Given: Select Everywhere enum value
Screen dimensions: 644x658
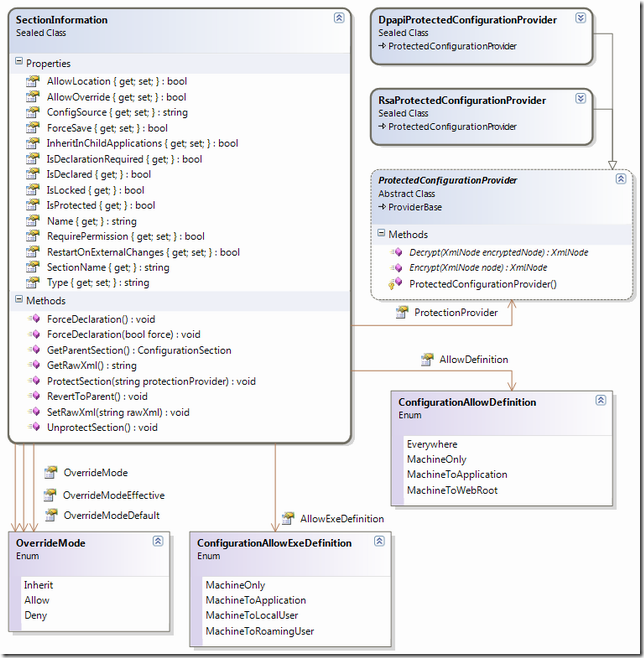Looking at the screenshot, I should (x=432, y=444).
